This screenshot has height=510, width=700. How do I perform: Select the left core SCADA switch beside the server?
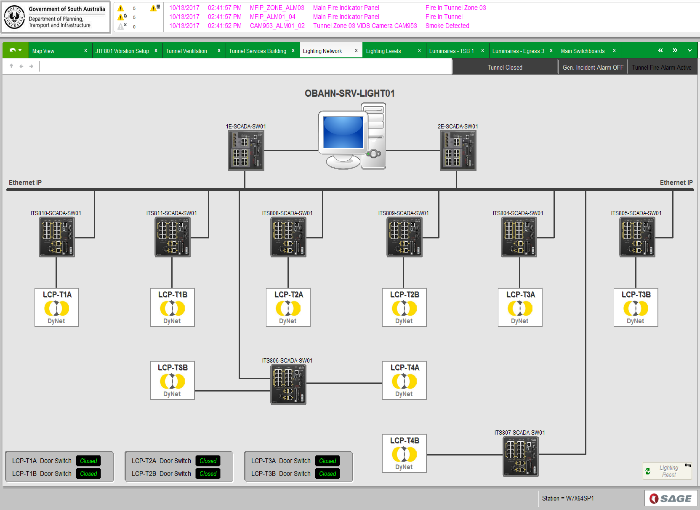coord(245,151)
